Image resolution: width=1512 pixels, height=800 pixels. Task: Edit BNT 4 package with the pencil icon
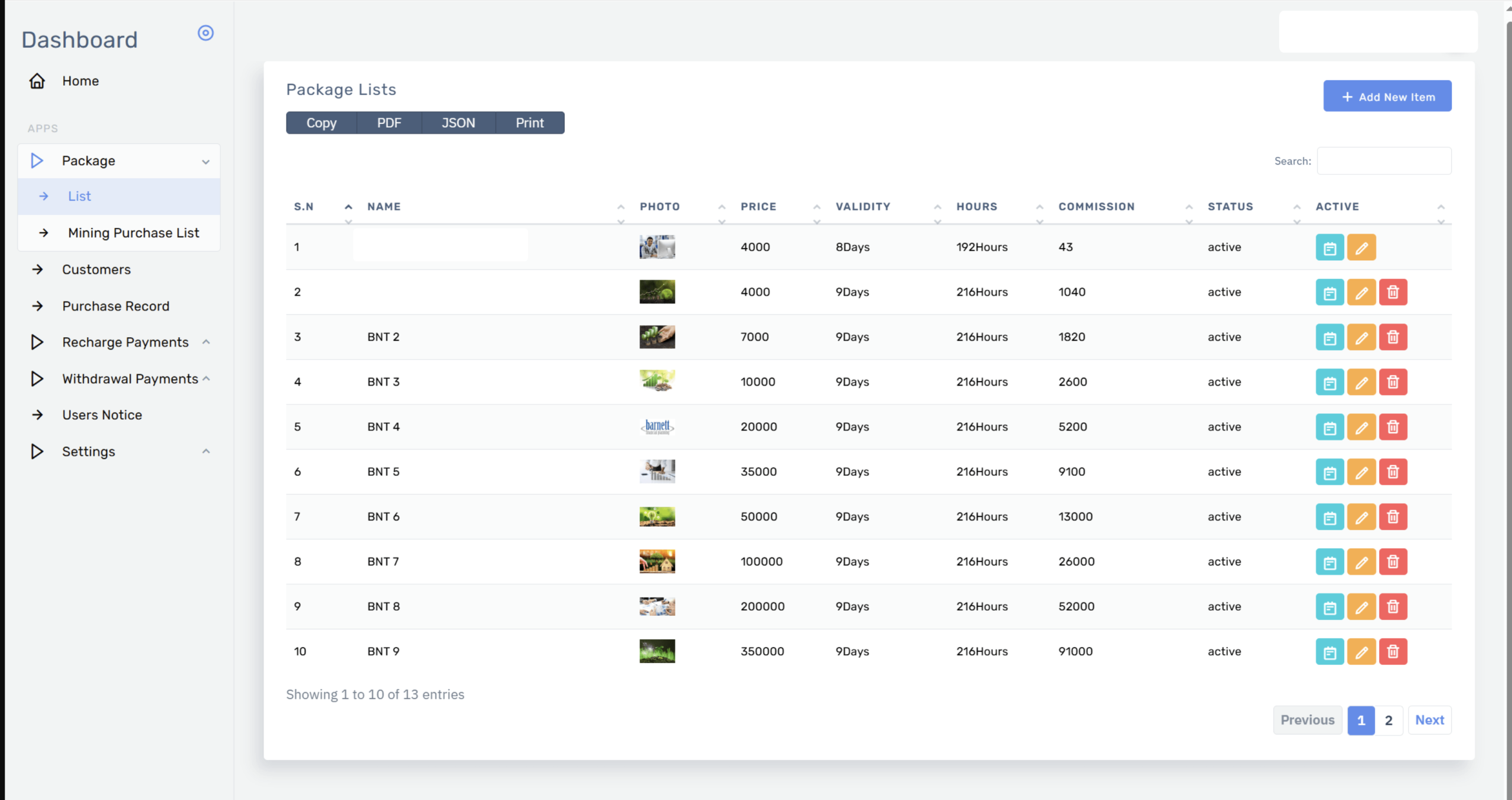[1361, 427]
